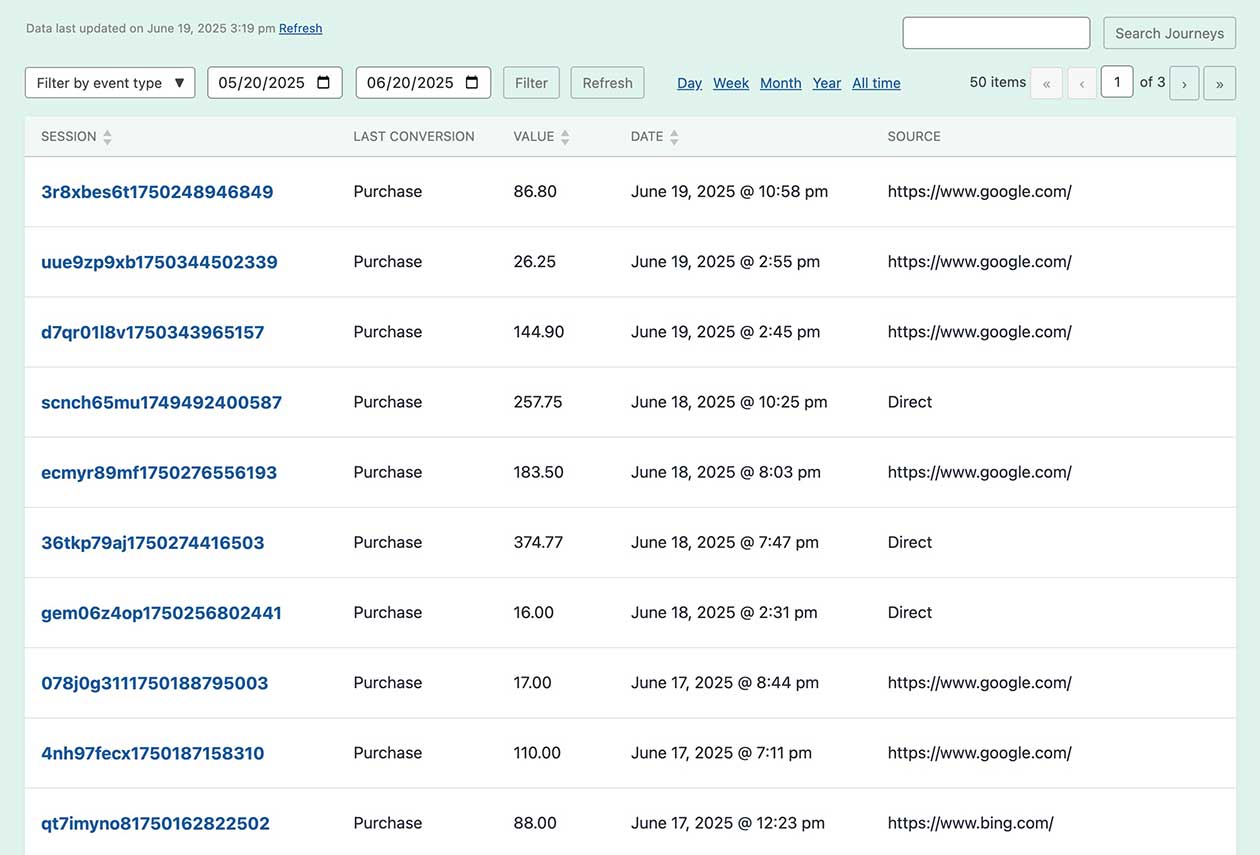
Task: Click value 17.00
Action: tap(532, 682)
